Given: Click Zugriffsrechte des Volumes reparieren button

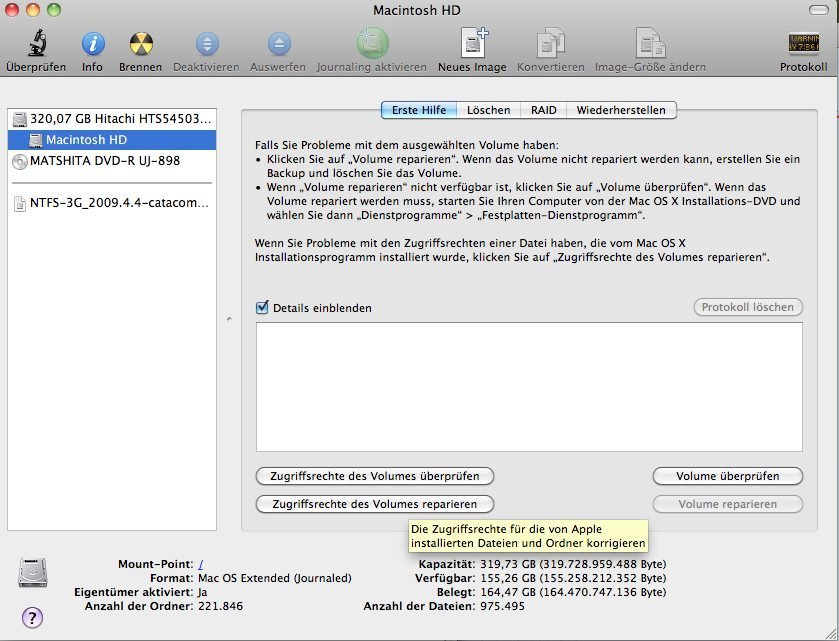Looking at the screenshot, I should pyautogui.click(x=375, y=504).
